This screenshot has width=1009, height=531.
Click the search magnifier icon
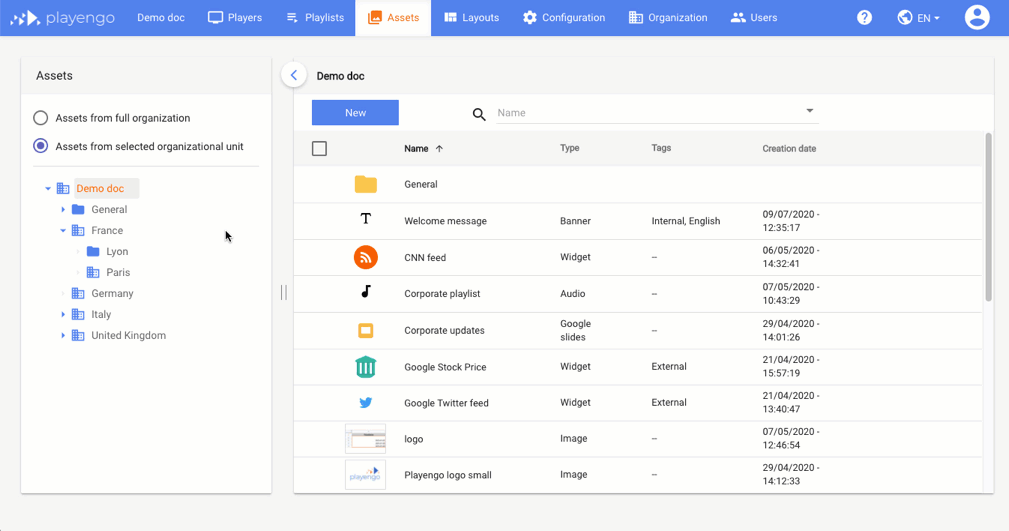(x=479, y=115)
